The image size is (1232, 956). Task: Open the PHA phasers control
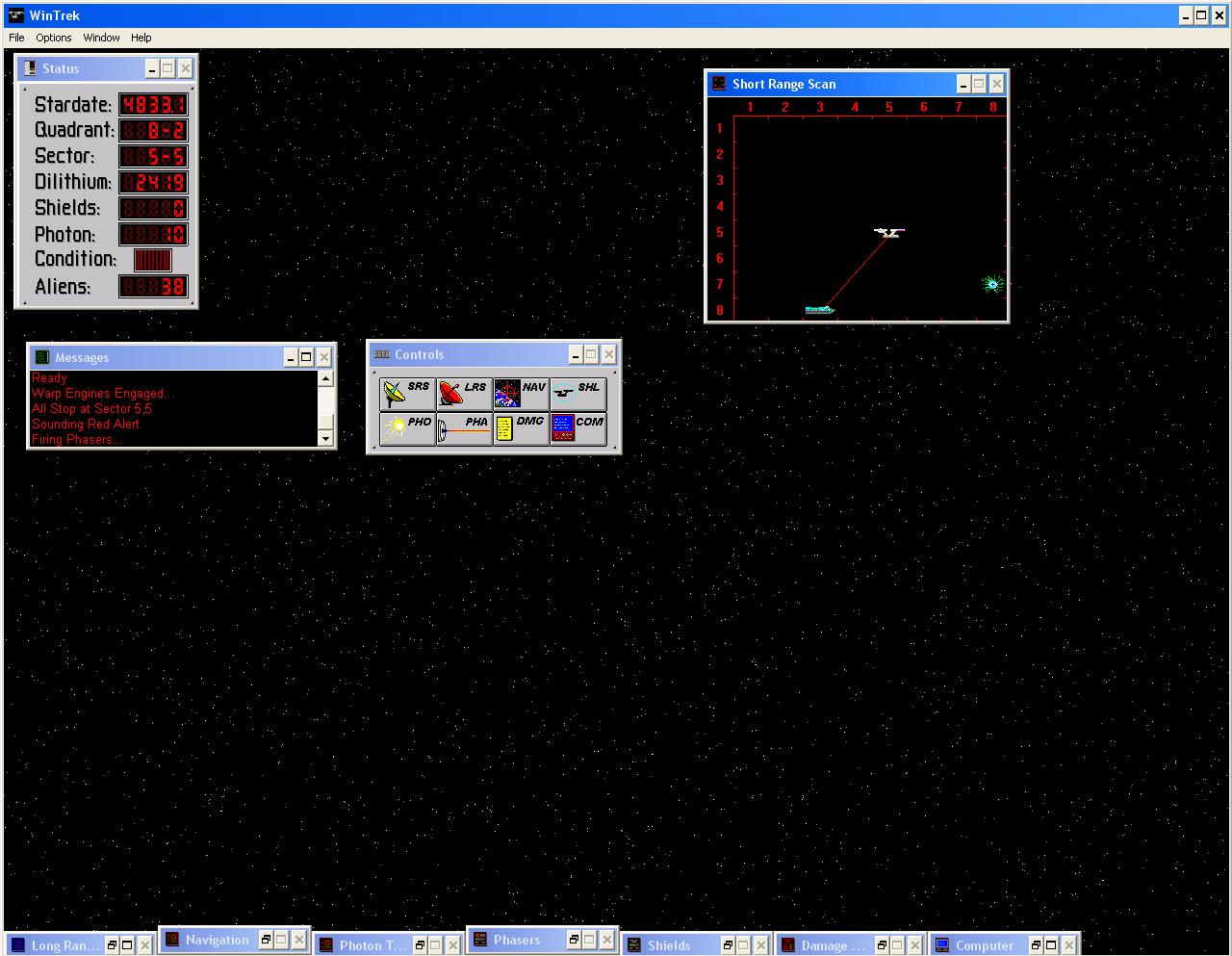click(464, 428)
